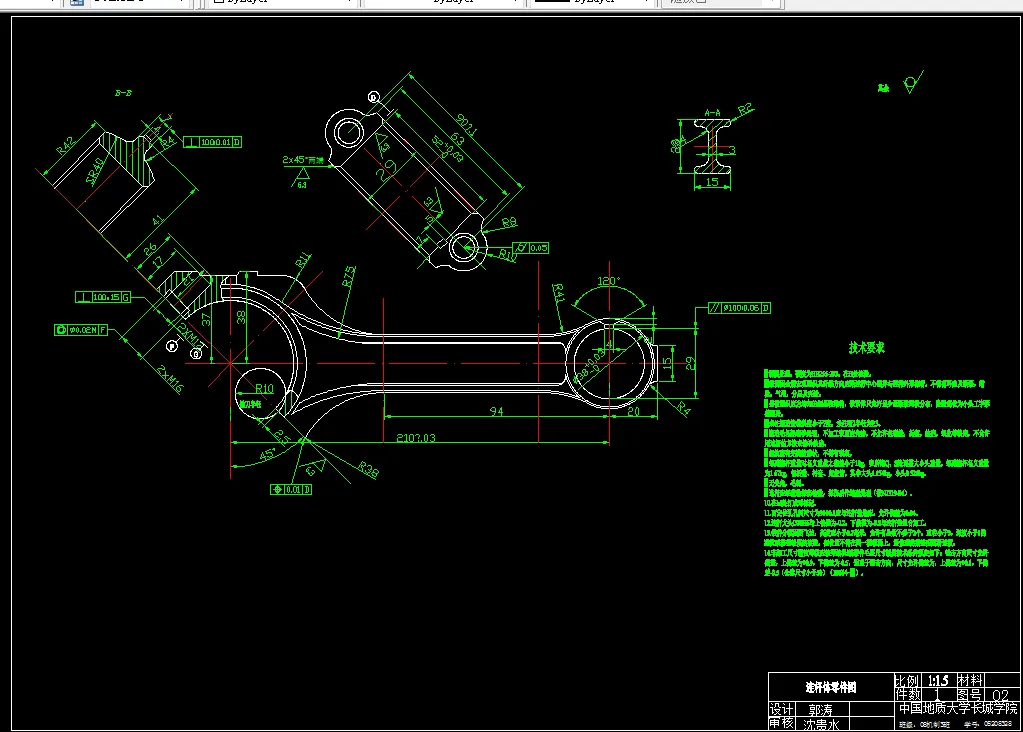Pick the SR40 spherical radius label
This screenshot has height=732, width=1023.
[x=95, y=171]
